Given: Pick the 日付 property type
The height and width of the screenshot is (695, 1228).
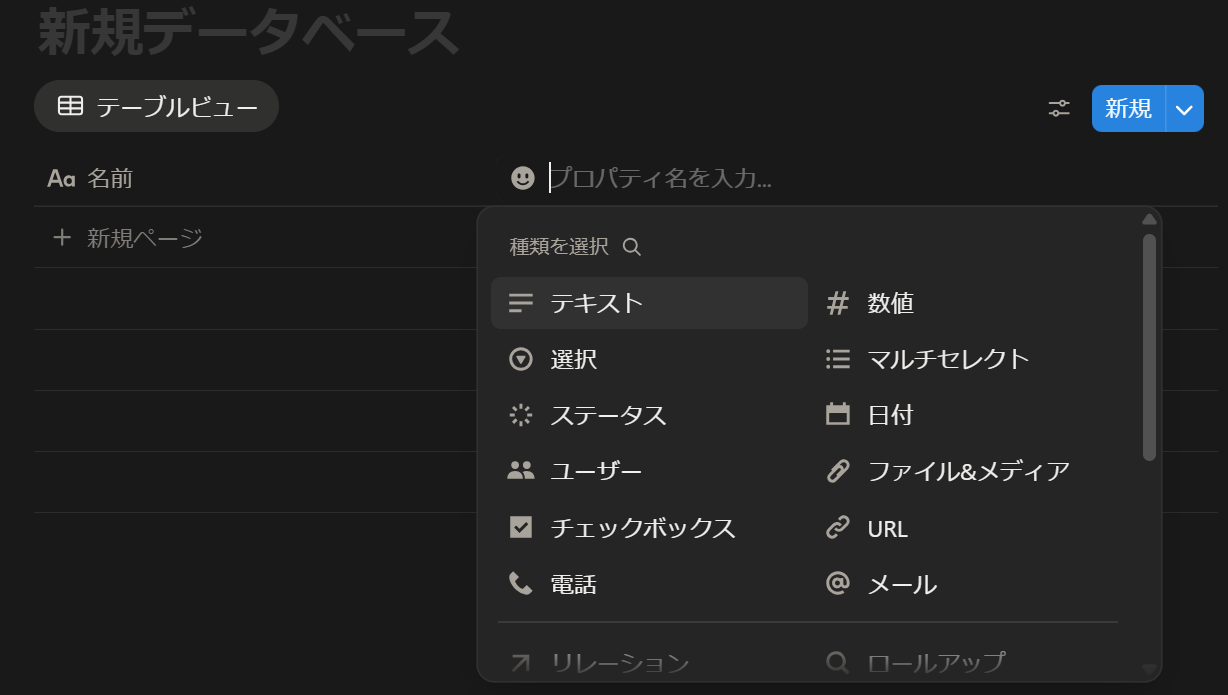Looking at the screenshot, I should tap(966, 415).
